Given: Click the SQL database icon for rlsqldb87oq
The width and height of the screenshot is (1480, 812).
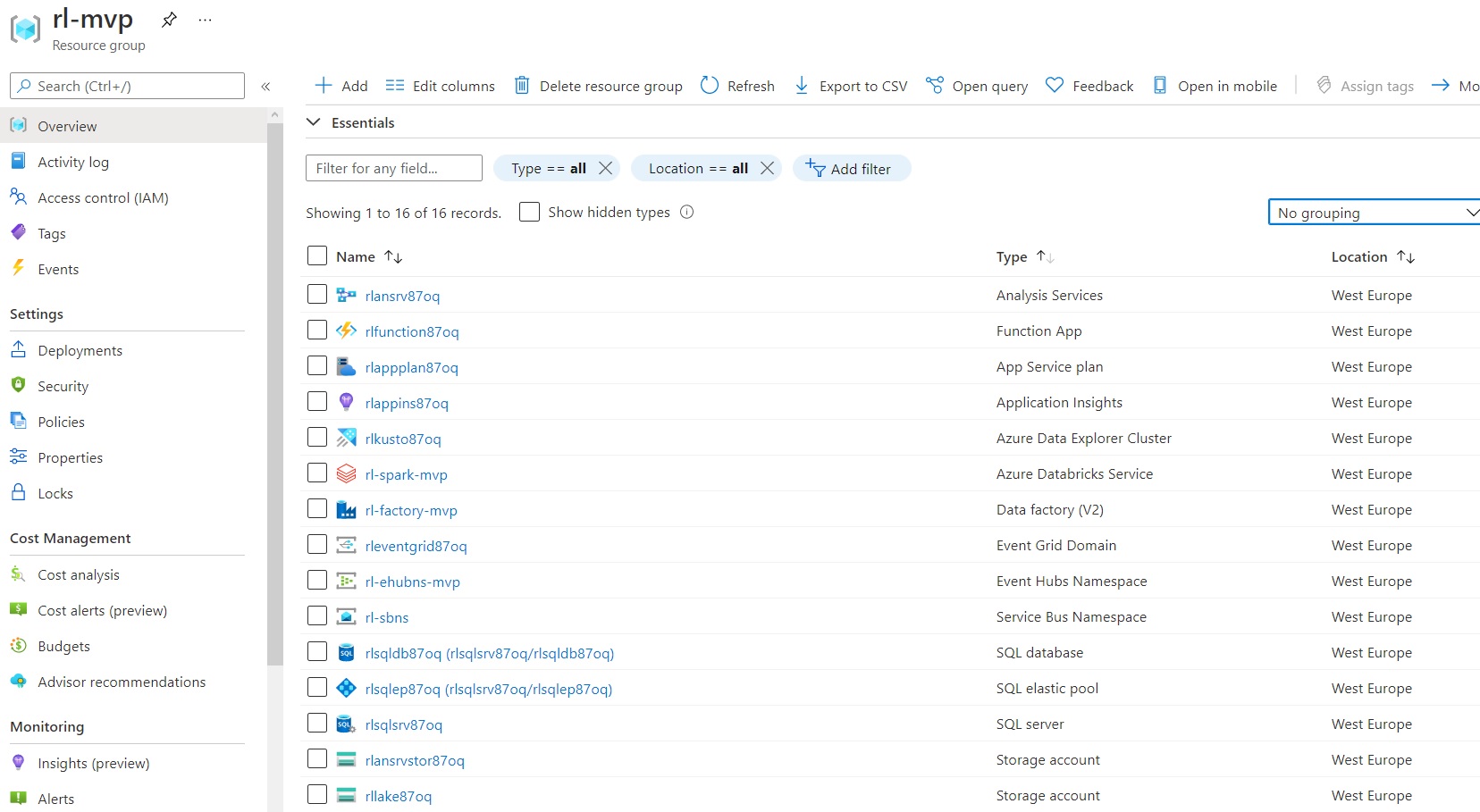Looking at the screenshot, I should point(346,652).
